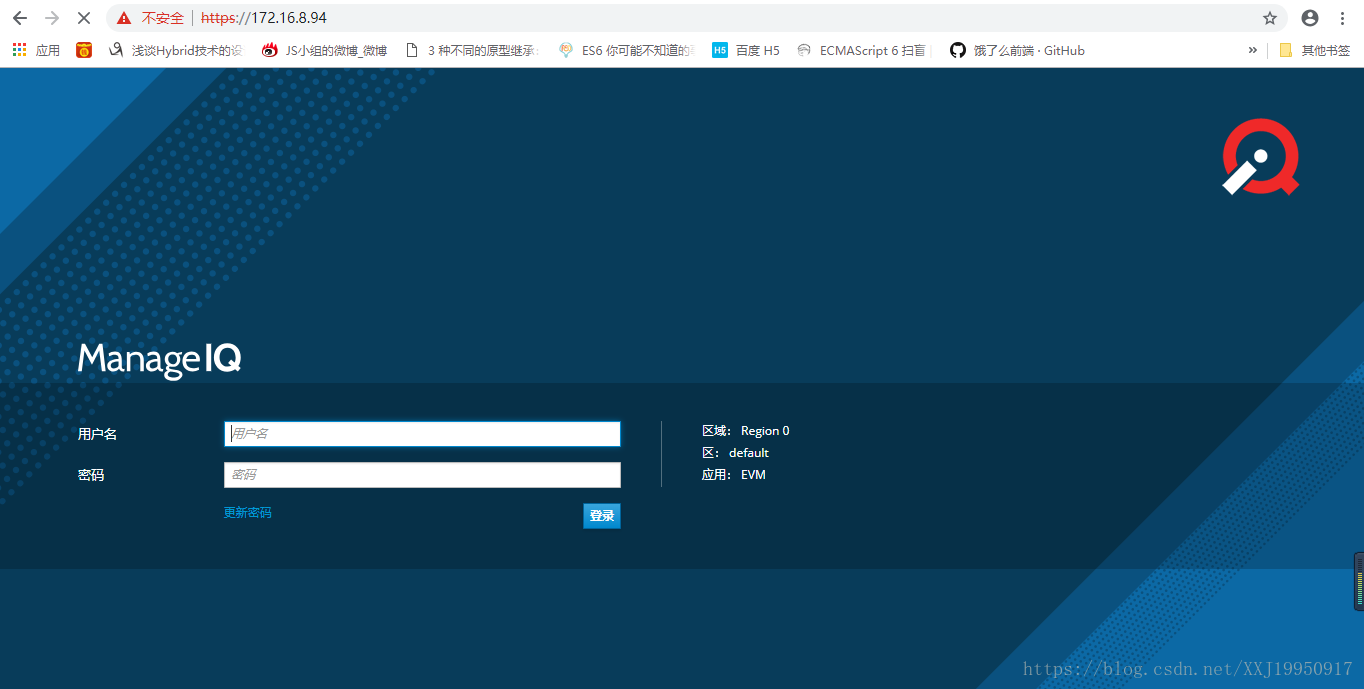
Task: Open the 百度 H5 bookmark
Action: [746, 50]
